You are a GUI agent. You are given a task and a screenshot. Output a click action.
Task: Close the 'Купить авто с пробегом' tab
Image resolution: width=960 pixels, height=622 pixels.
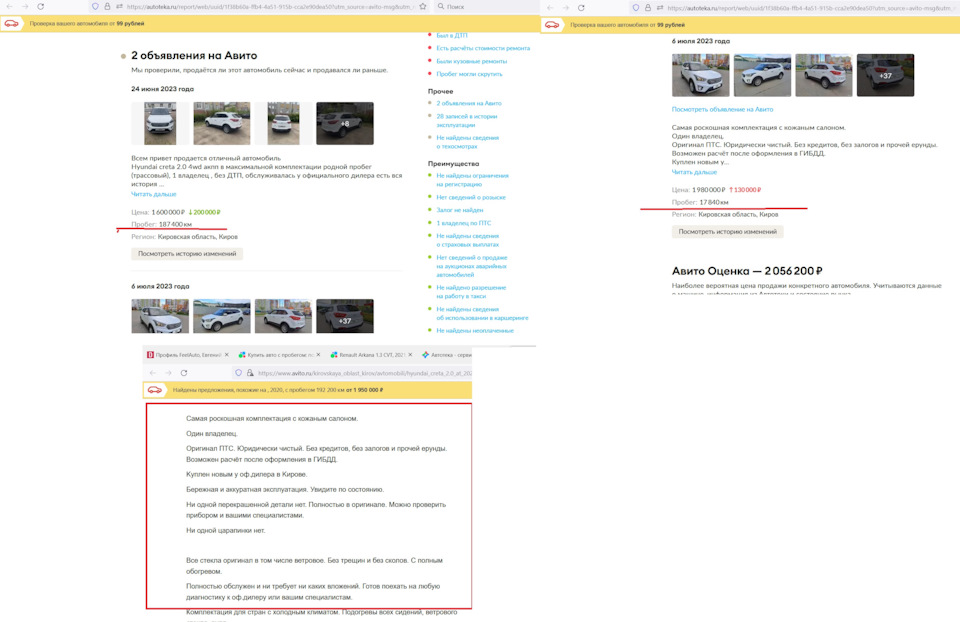pyautogui.click(x=318, y=354)
